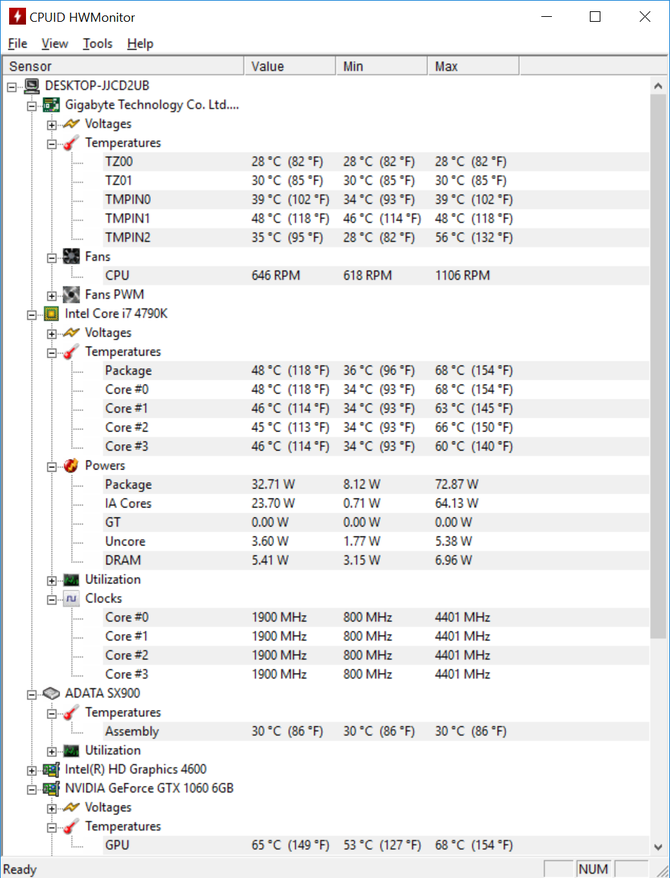This screenshot has height=878, width=670.
Task: Collapse the Gigabyte Temperatures node
Action: click(x=51, y=144)
